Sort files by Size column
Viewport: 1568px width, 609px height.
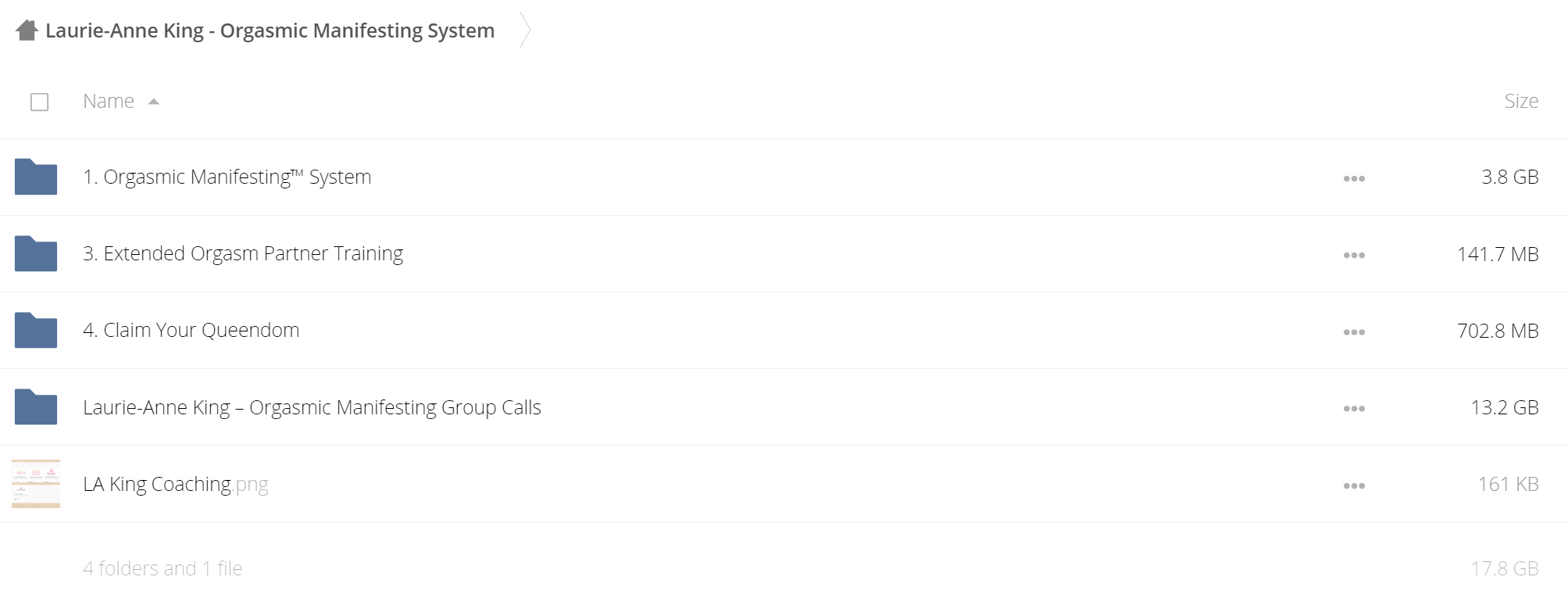pyautogui.click(x=1521, y=101)
